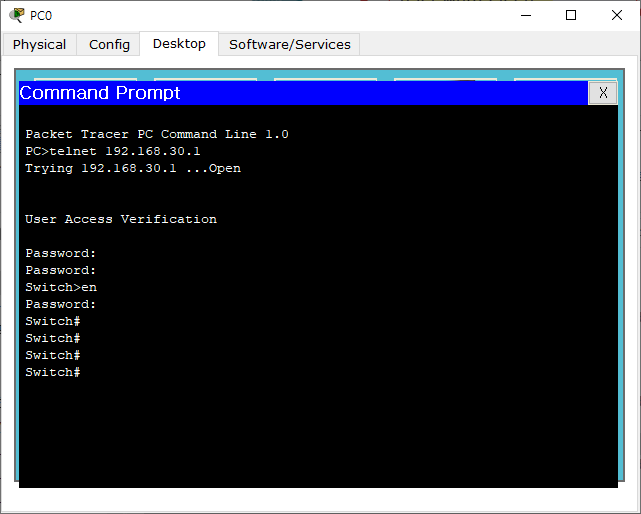Maximize the PC0 window
Screen dimensions: 641x514
[x=571, y=16]
